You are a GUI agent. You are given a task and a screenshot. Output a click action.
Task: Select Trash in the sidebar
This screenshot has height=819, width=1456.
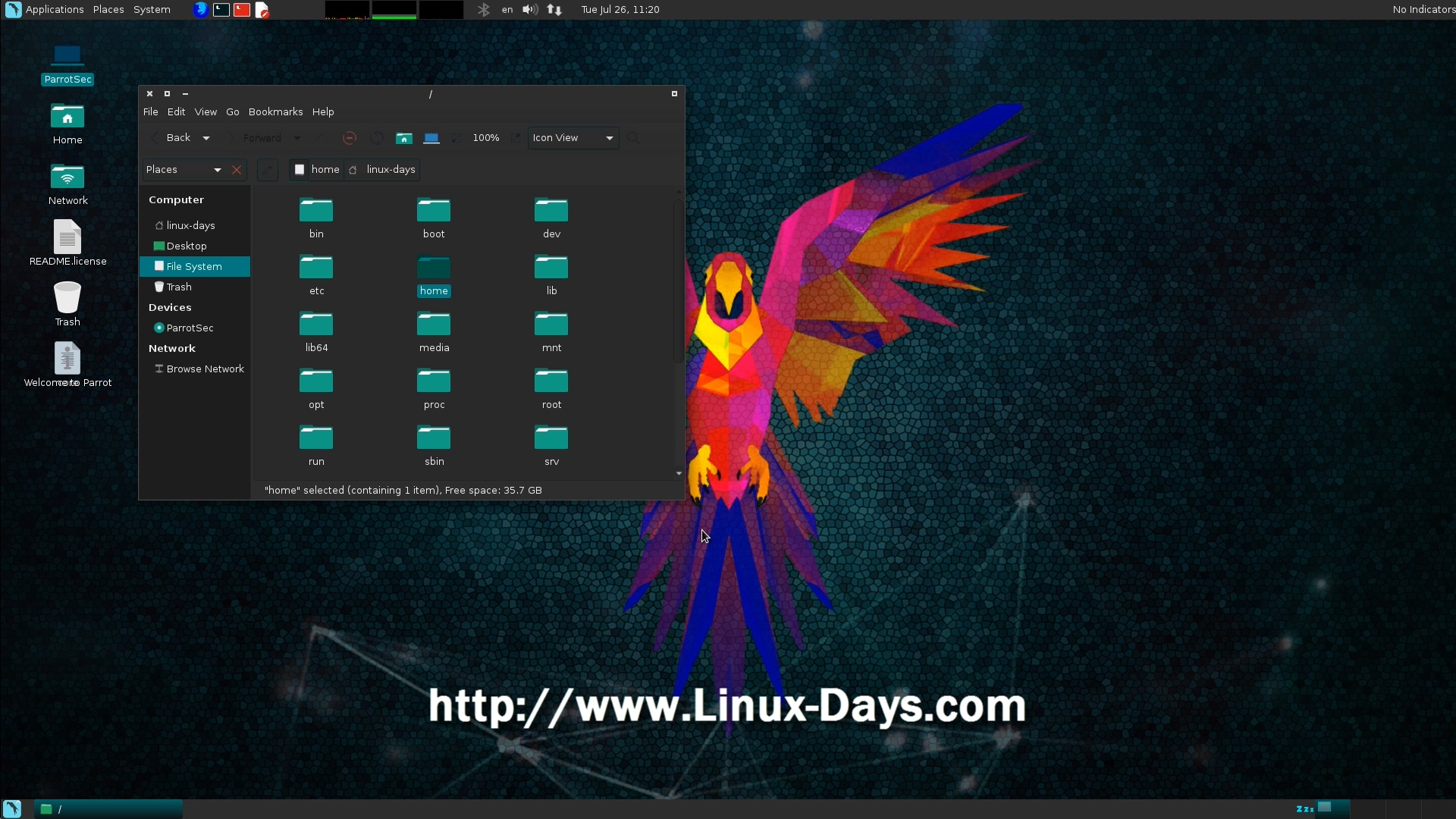point(194,287)
